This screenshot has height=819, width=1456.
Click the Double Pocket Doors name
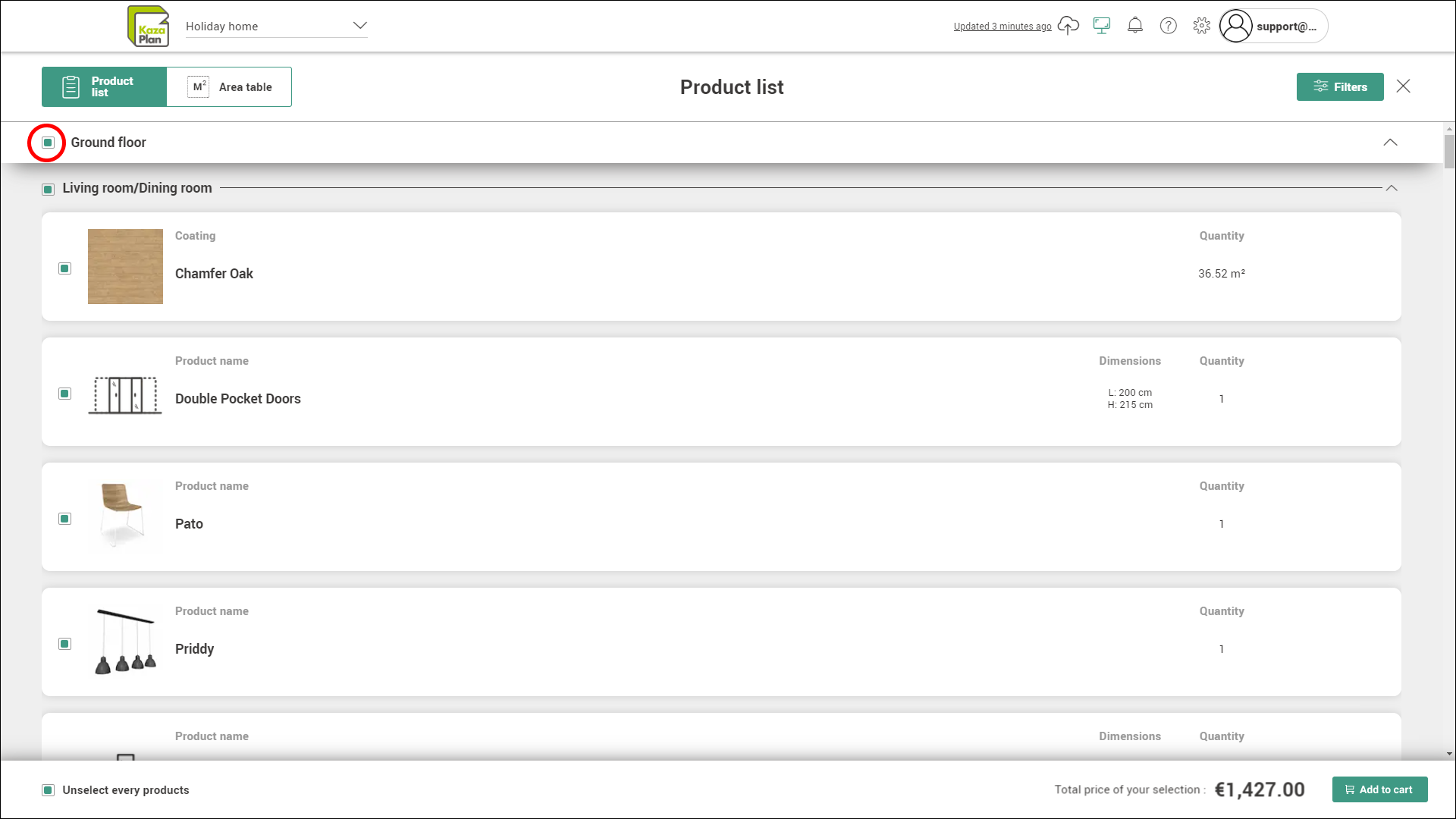tap(238, 399)
